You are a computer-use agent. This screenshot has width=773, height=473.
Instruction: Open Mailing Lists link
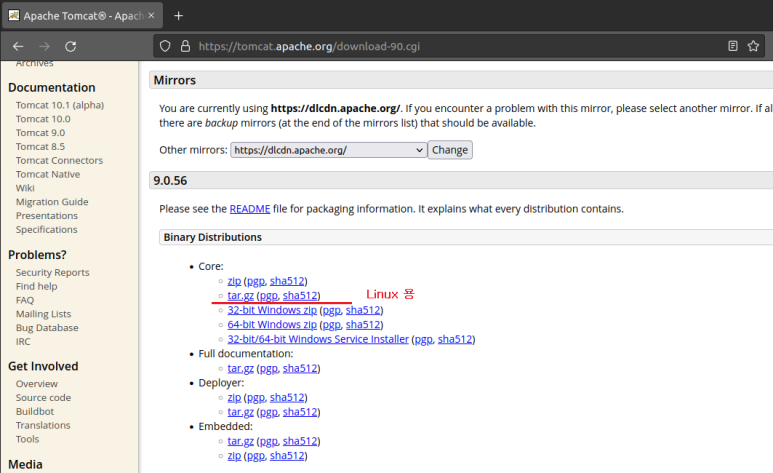tap(43, 314)
